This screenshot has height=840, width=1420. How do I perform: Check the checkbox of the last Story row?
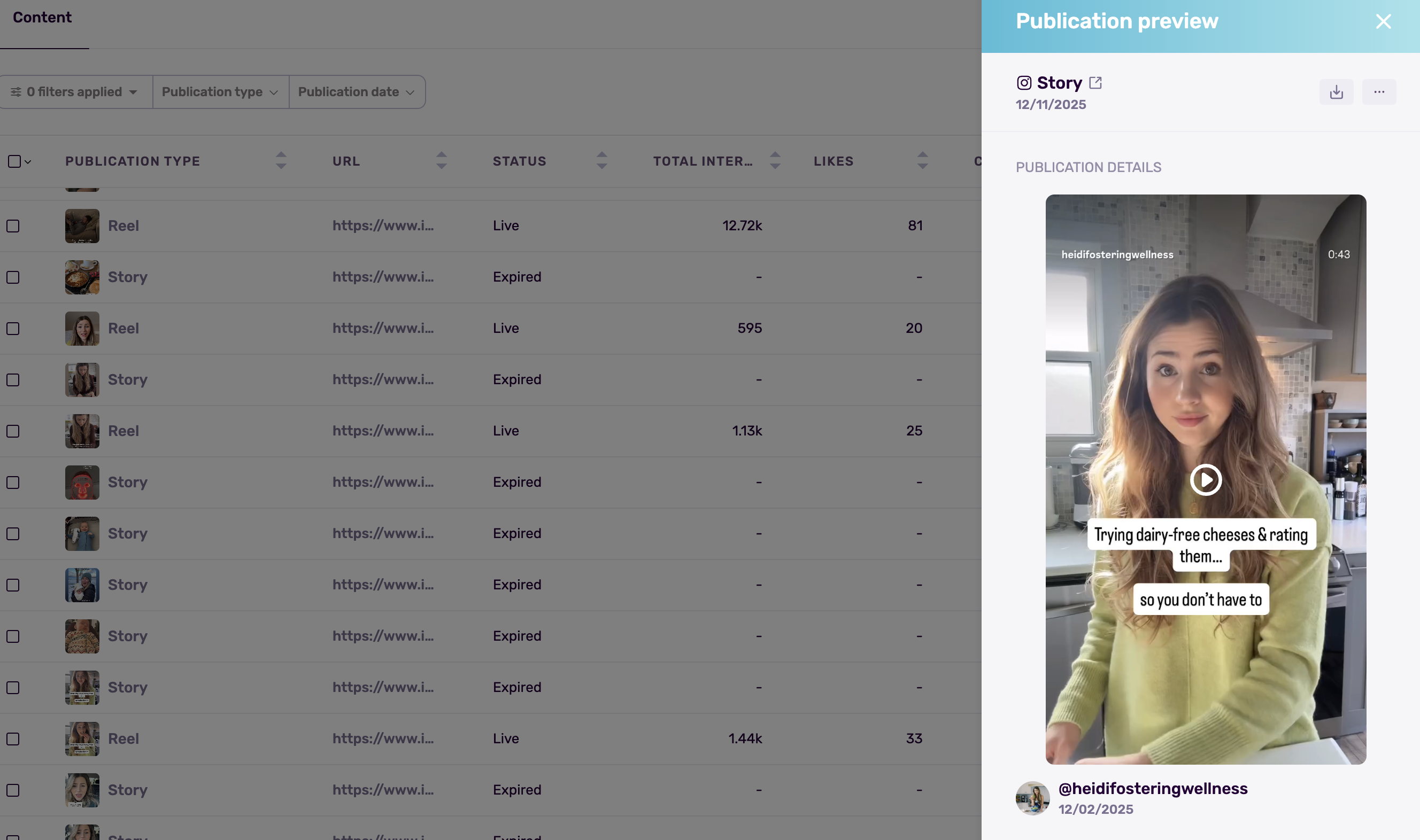tap(13, 790)
